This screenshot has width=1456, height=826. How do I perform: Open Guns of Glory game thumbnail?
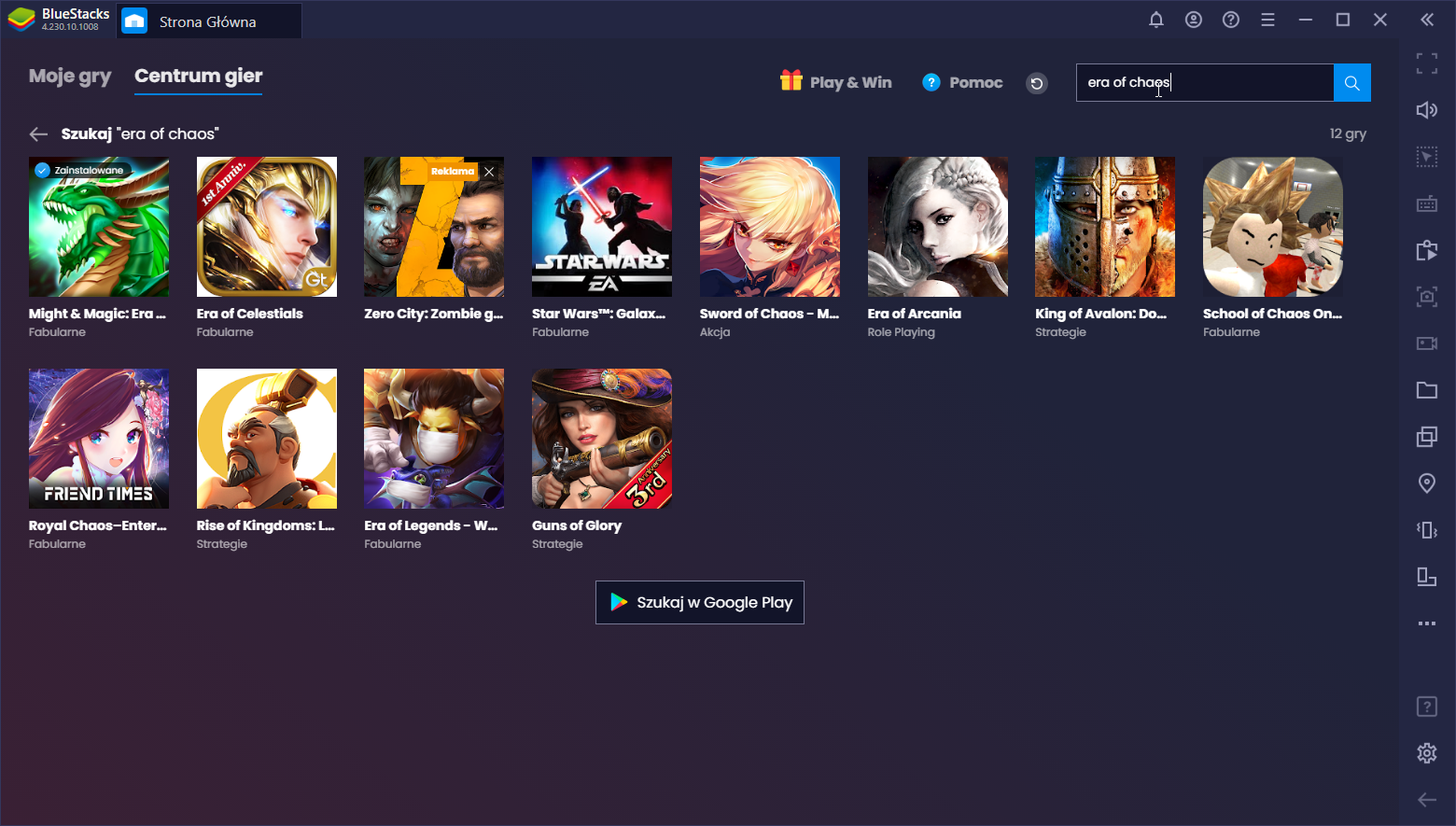[602, 439]
